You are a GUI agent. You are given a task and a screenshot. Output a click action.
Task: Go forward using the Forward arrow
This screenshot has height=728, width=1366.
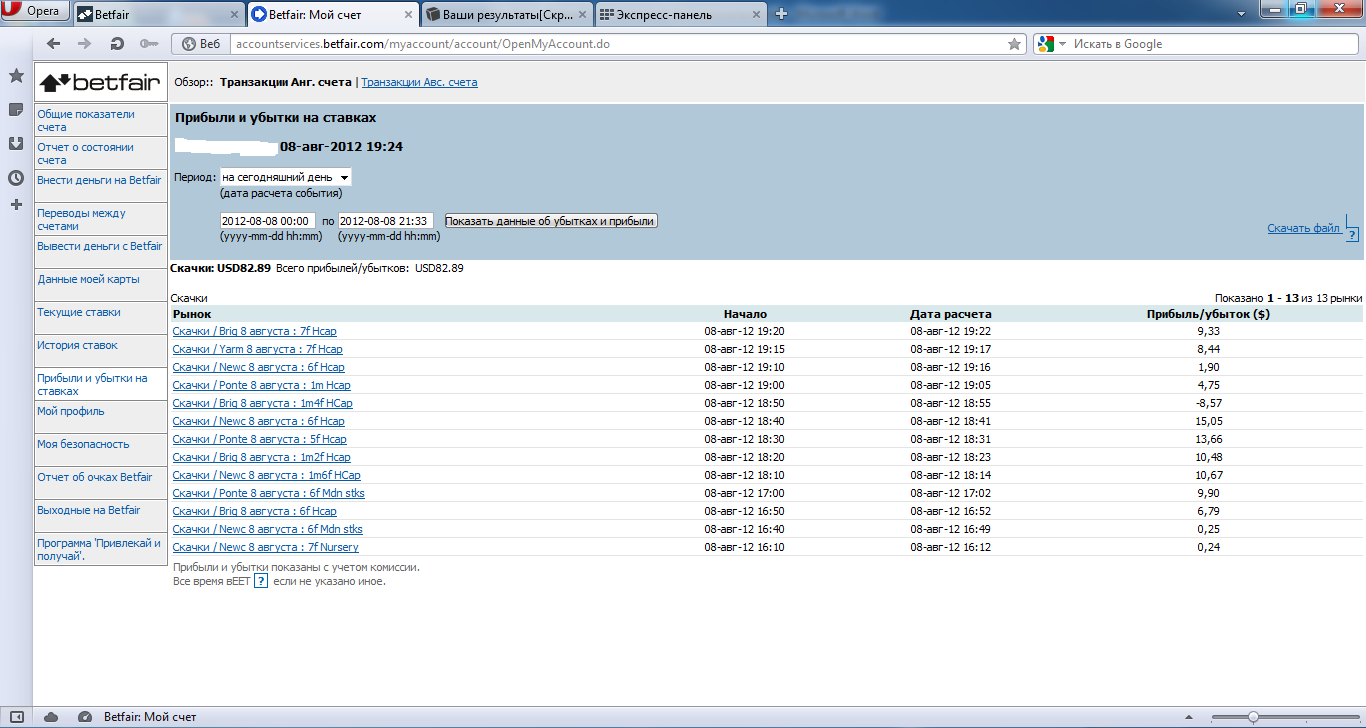coord(85,44)
